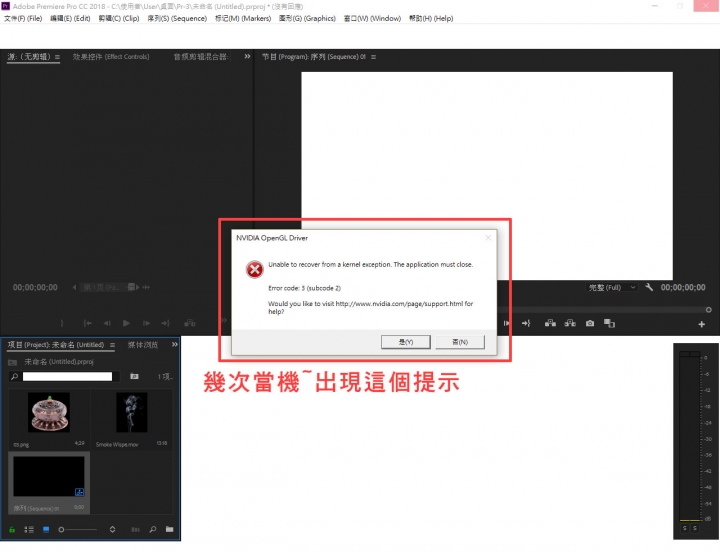The width and height of the screenshot is (720, 552).
Task: Go to In point in Source monitor
Action: click(x=88, y=323)
